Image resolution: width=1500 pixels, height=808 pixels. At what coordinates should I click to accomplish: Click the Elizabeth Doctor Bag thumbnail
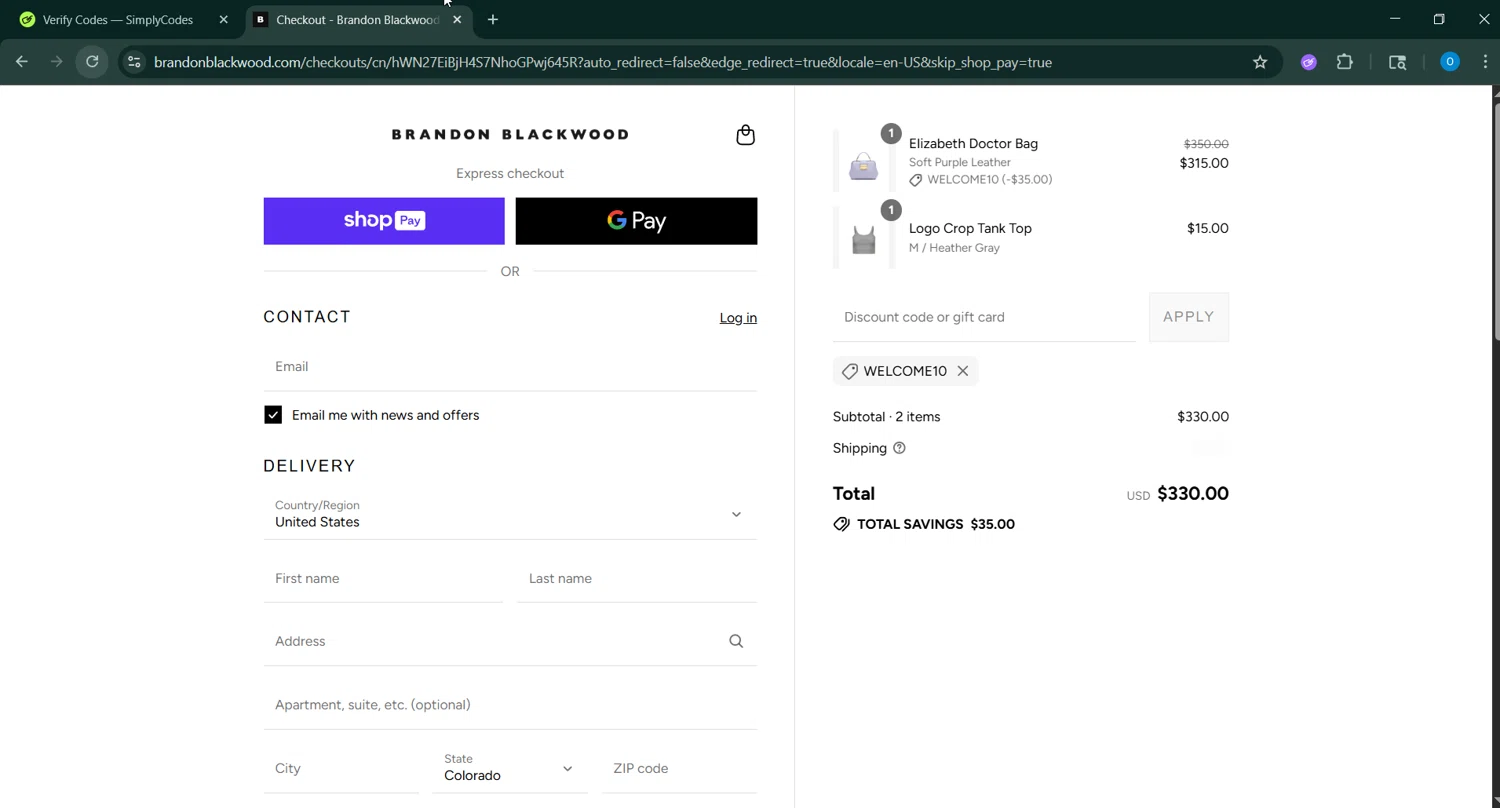pos(863,163)
